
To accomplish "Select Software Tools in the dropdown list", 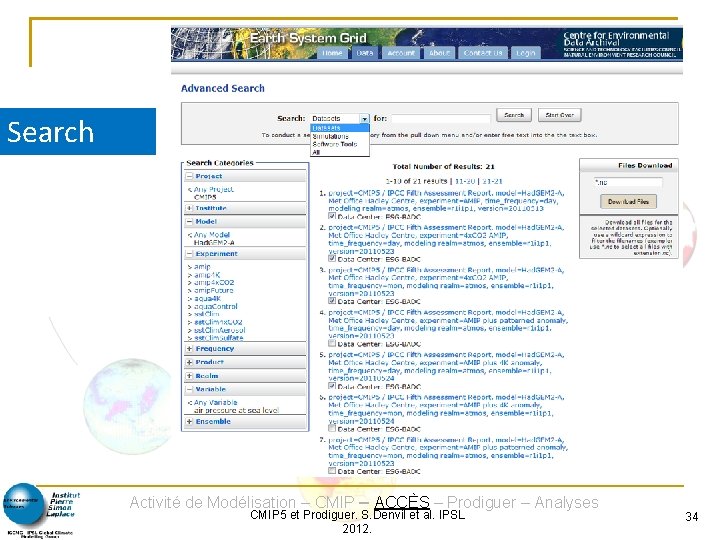I will coord(340,144).
